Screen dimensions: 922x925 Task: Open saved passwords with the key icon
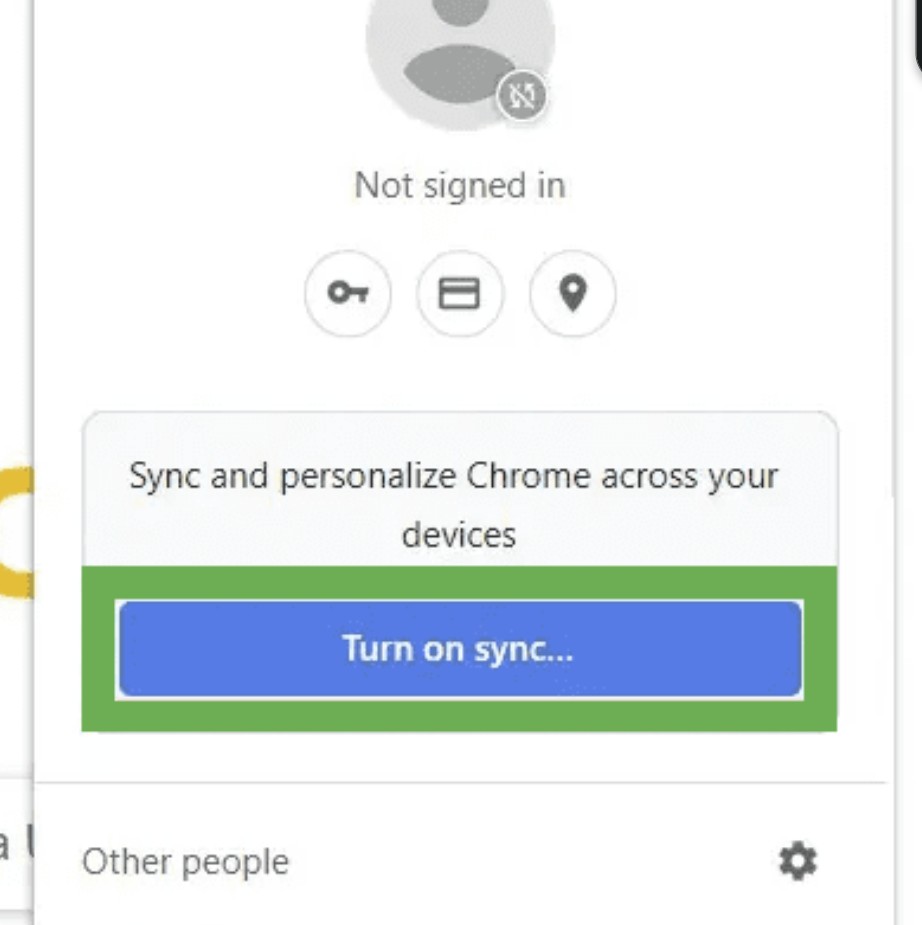pos(348,294)
